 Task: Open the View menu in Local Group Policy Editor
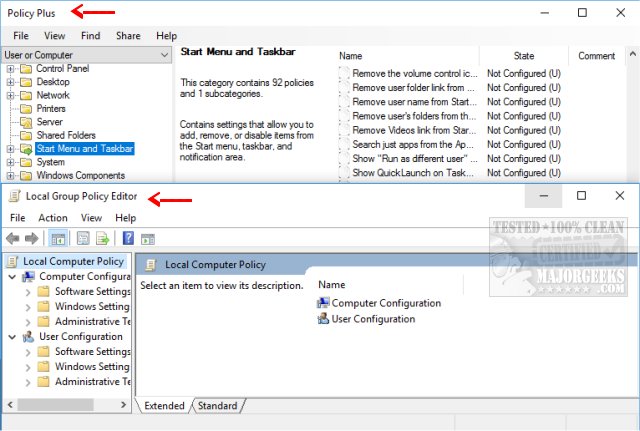click(91, 218)
